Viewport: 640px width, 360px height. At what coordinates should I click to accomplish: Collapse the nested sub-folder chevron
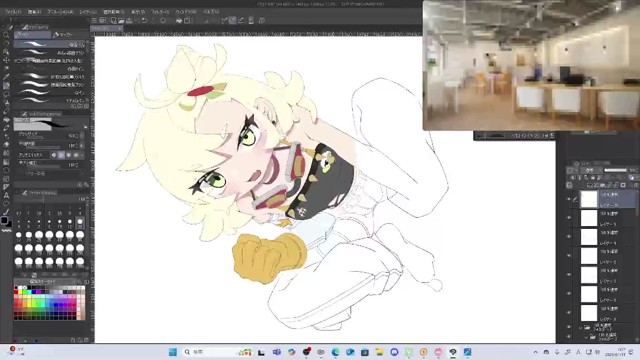coord(586,337)
